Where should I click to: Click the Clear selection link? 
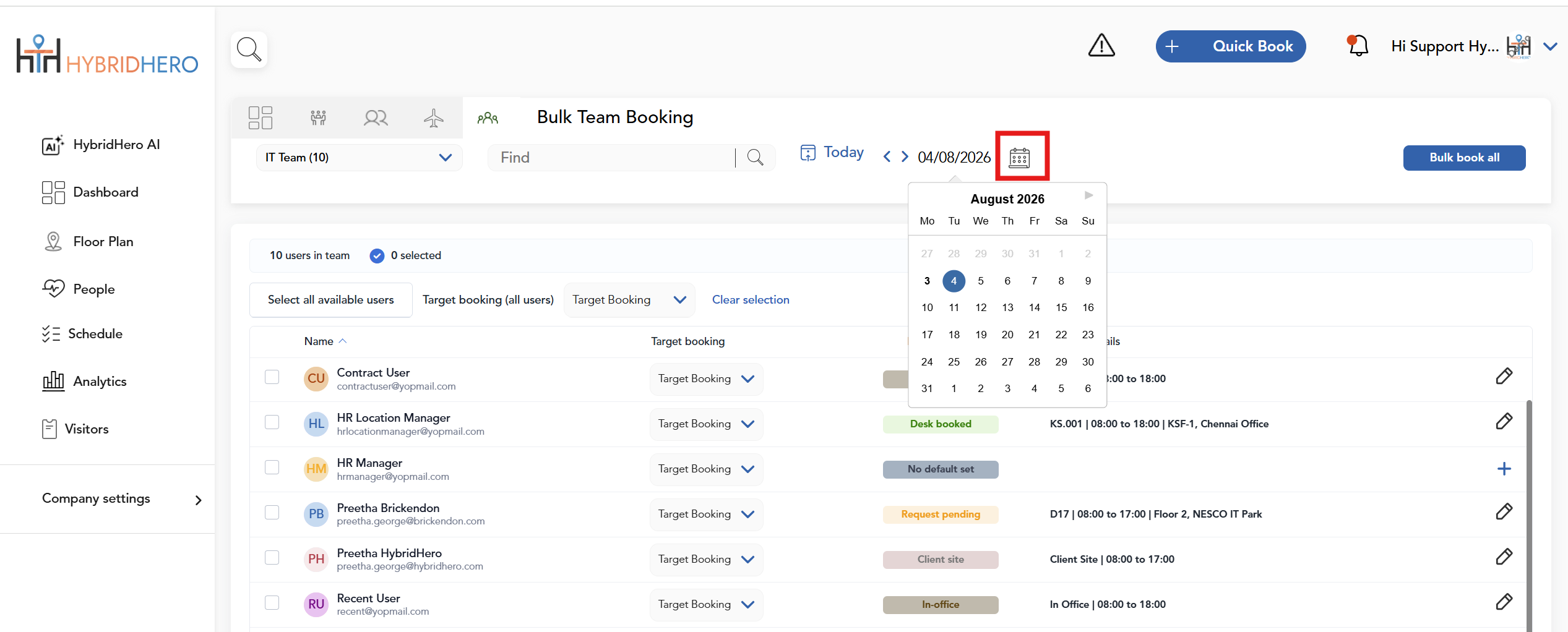(x=751, y=300)
